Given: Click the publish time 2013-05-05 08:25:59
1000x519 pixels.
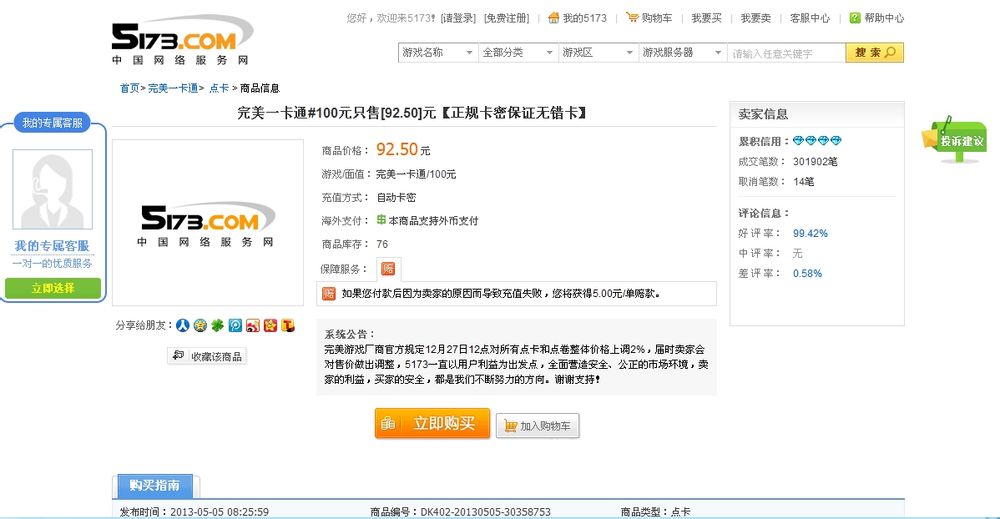Looking at the screenshot, I should coord(219,511).
